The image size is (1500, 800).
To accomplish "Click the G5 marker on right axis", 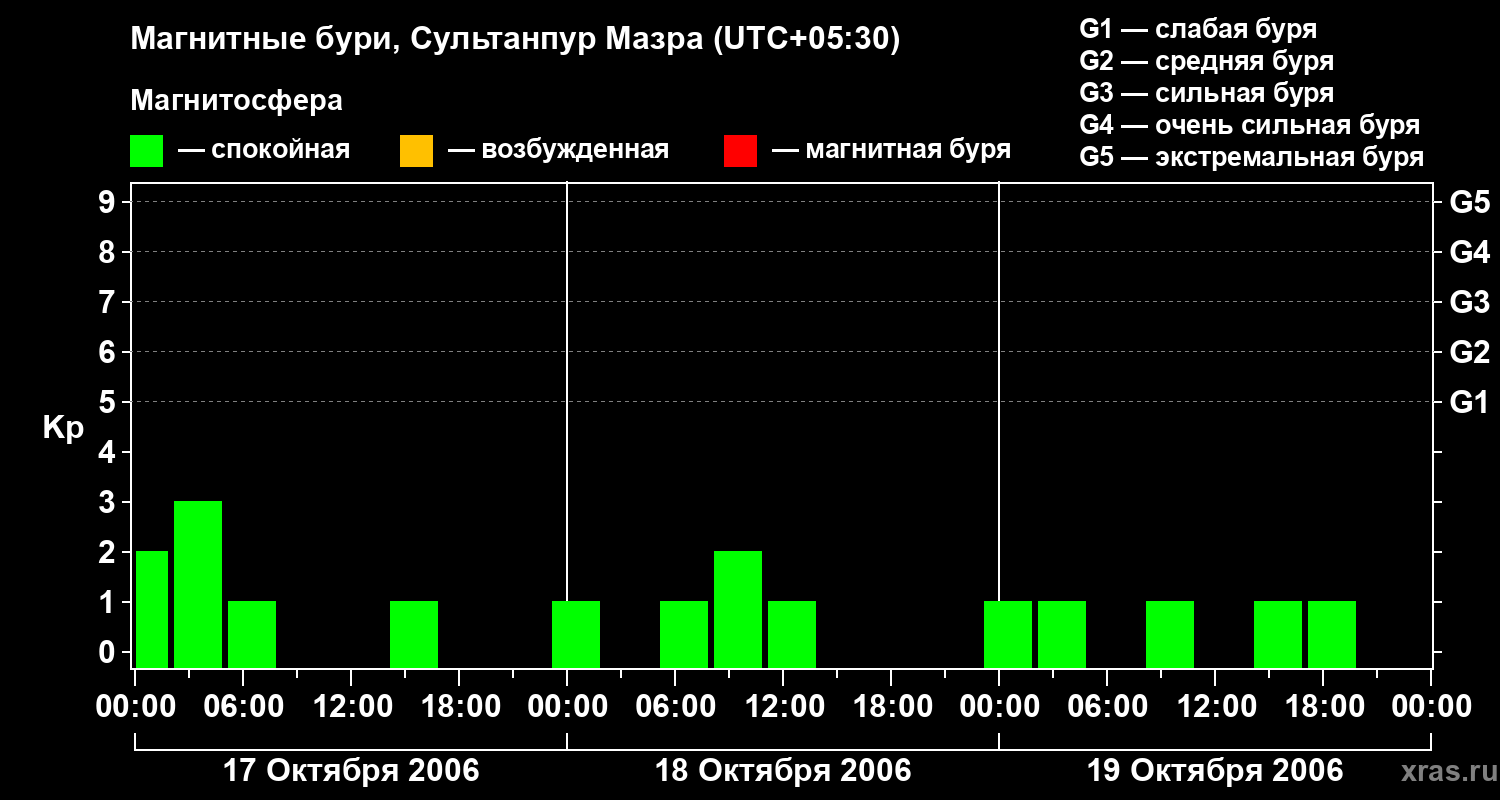I will point(1469,203).
